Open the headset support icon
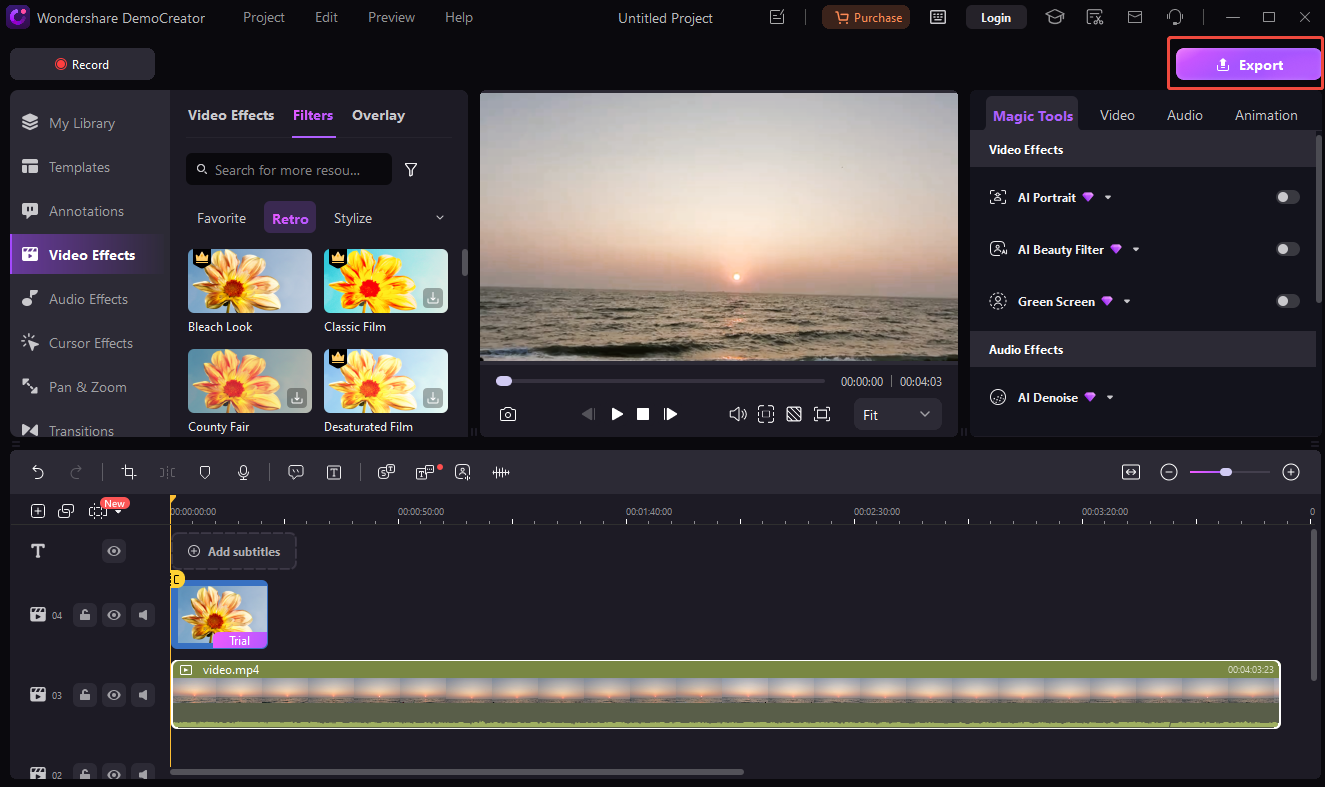Viewport: 1325px width, 787px height. click(1175, 17)
